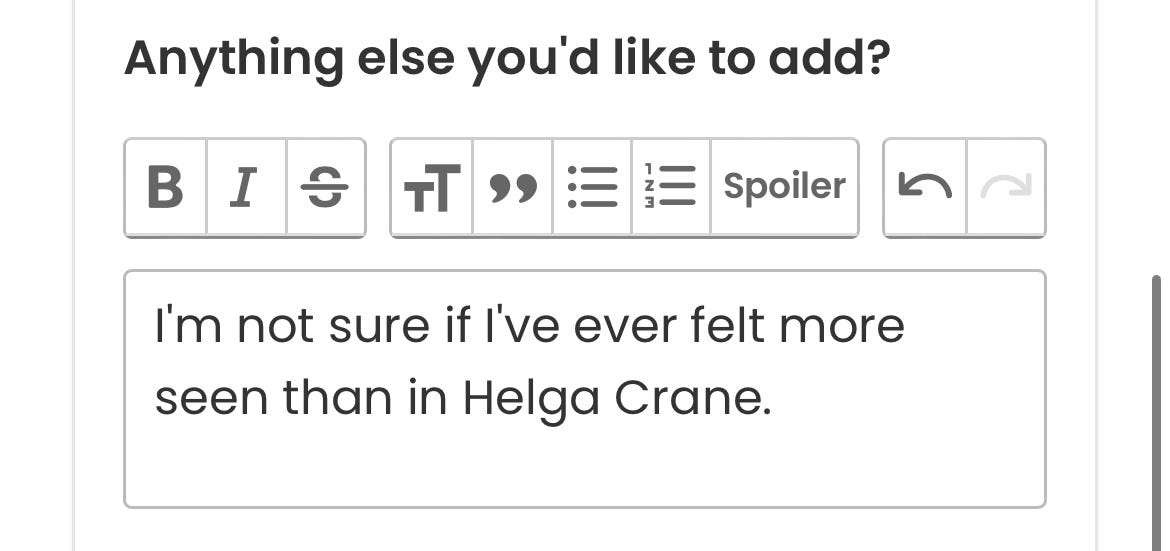Apply italic formatting
Viewport: 1170px width, 551px height.
(x=246, y=187)
